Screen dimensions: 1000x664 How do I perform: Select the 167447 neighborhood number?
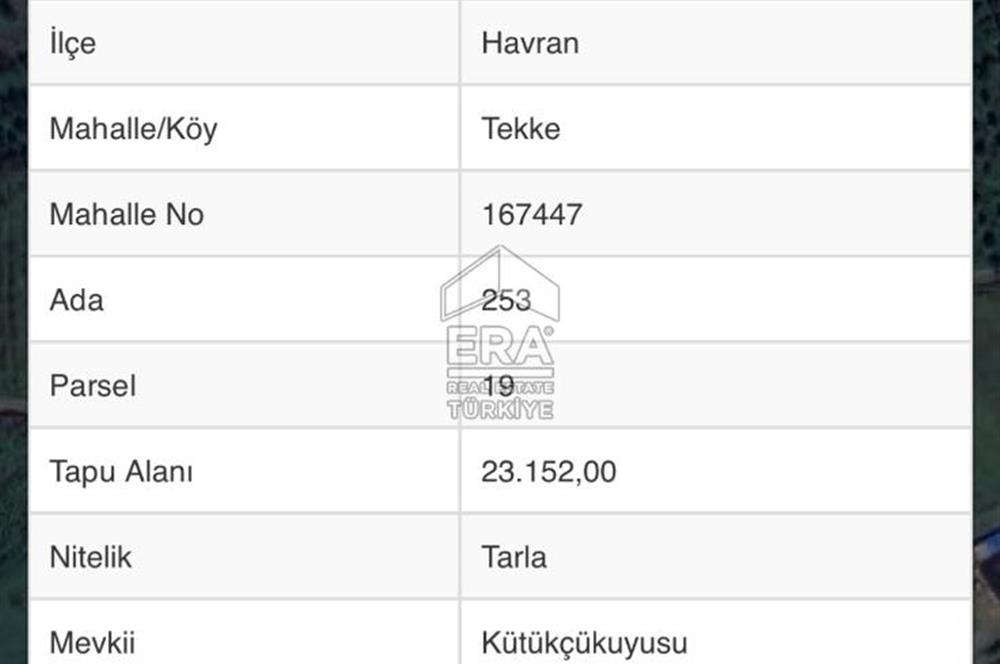click(x=531, y=214)
